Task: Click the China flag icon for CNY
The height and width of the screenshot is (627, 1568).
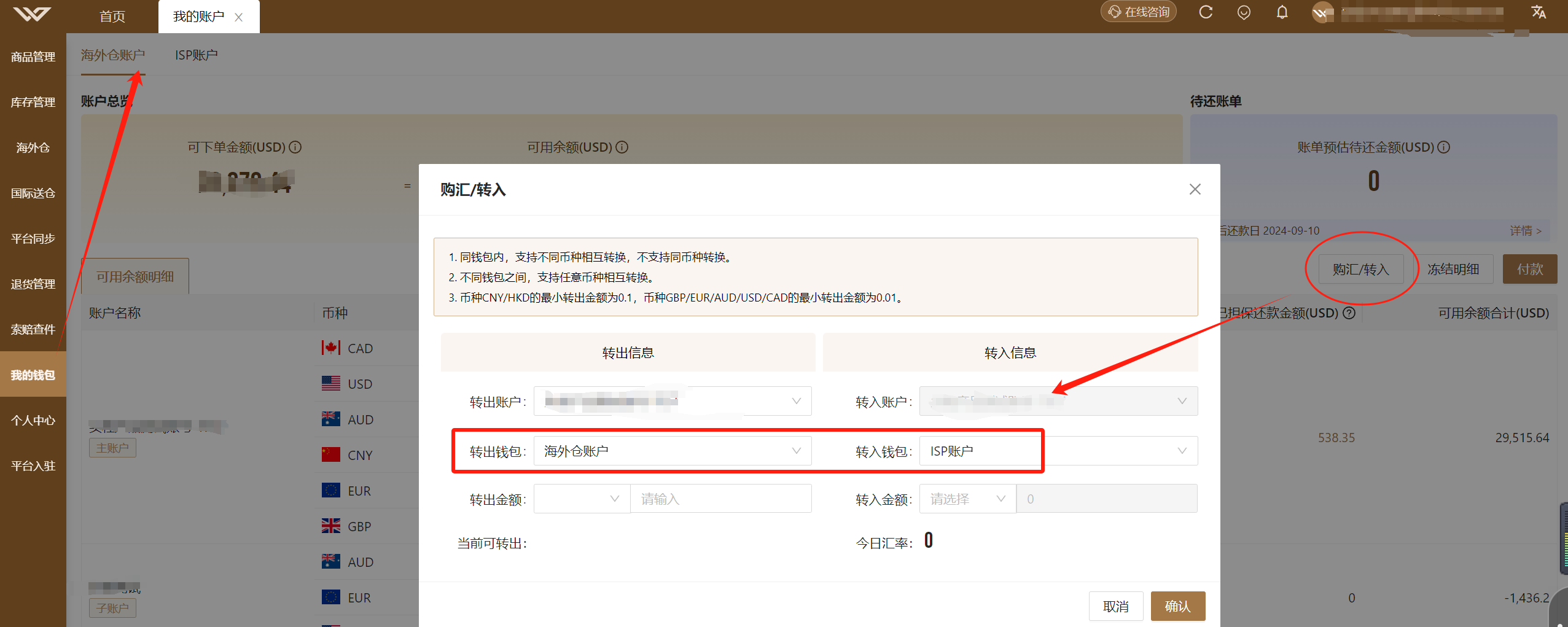Action: pos(331,455)
